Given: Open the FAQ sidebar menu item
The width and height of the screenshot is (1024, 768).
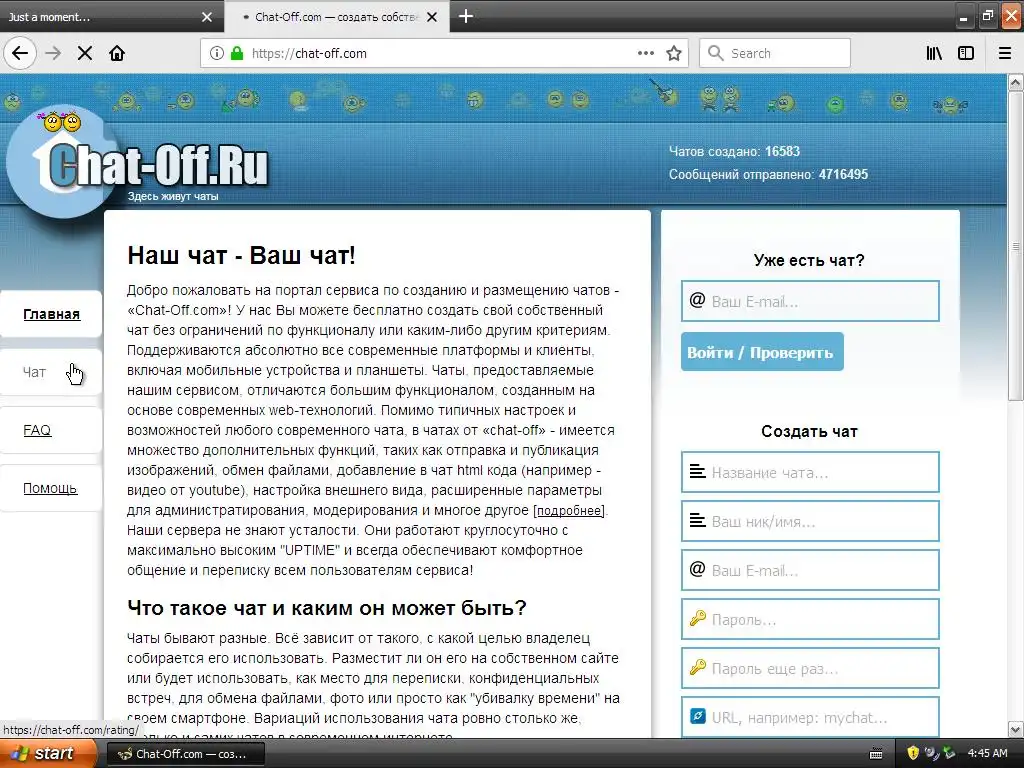Looking at the screenshot, I should (x=37, y=430).
